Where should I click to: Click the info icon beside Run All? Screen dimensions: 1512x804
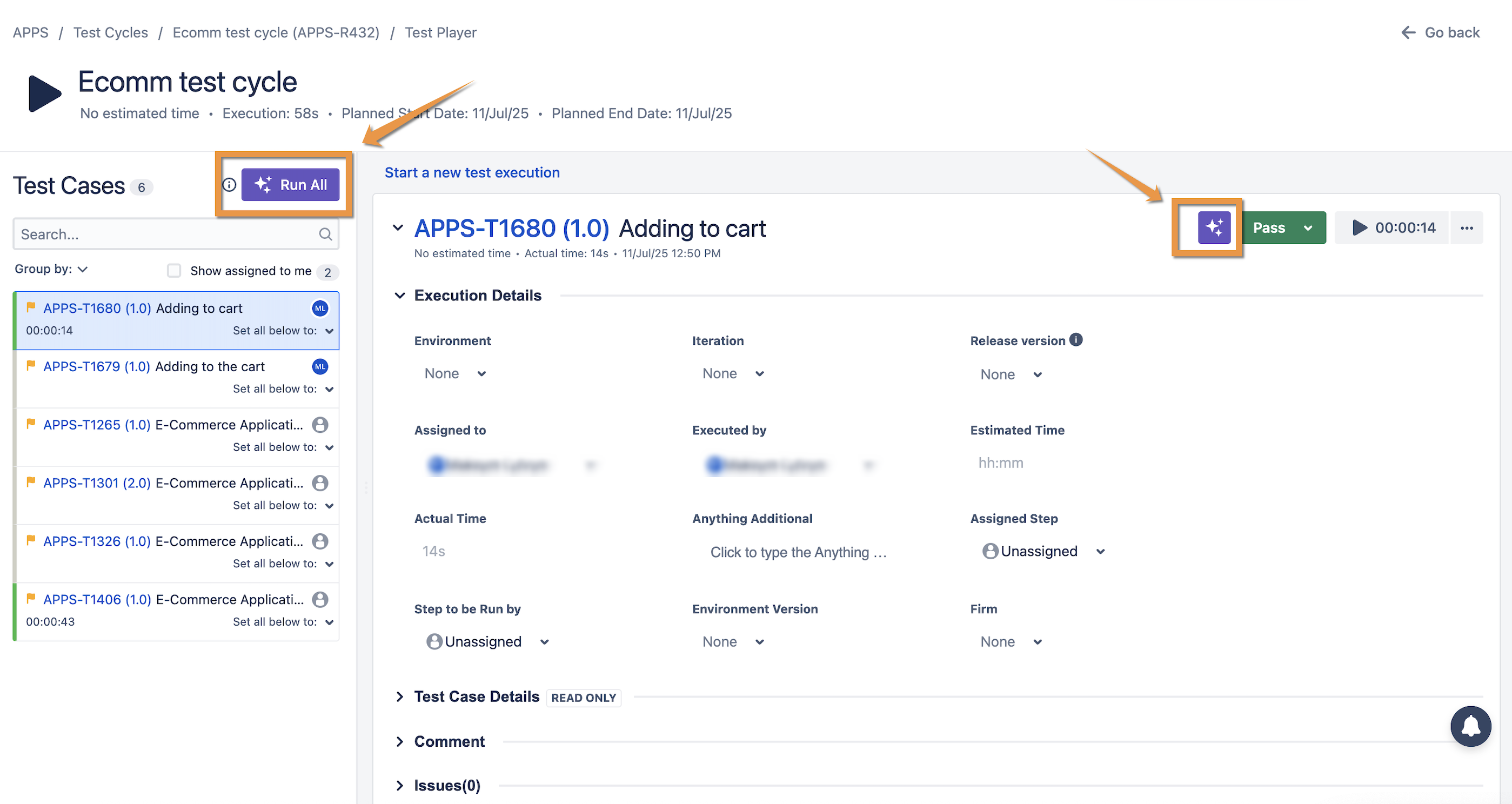click(229, 185)
